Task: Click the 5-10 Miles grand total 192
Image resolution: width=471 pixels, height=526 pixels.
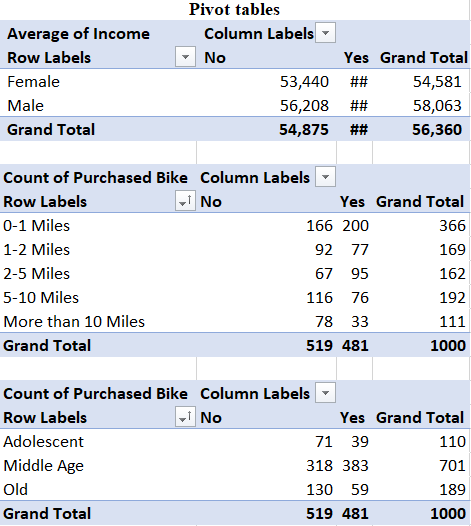Action: (453, 298)
